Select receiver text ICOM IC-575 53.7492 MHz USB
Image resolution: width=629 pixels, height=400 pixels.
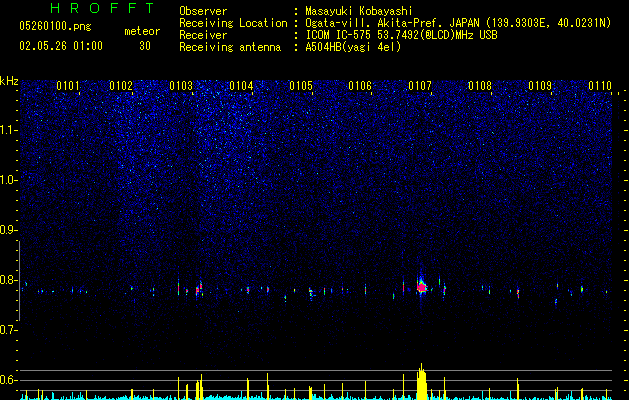pyautogui.click(x=401, y=35)
